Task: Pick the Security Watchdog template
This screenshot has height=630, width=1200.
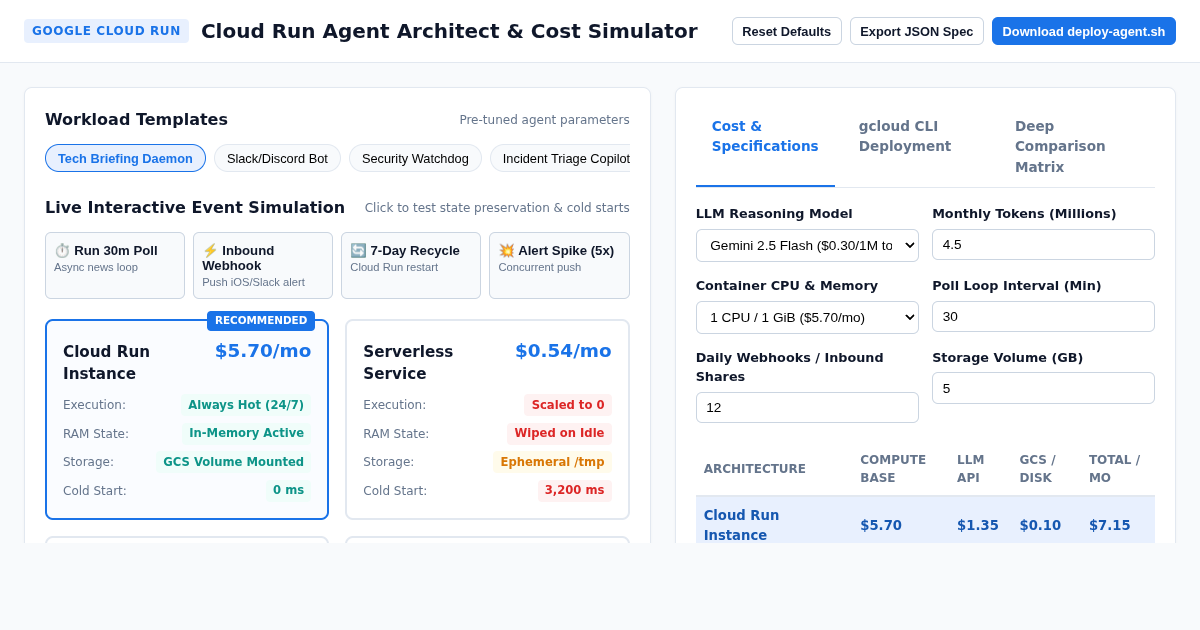Action: coord(415,158)
